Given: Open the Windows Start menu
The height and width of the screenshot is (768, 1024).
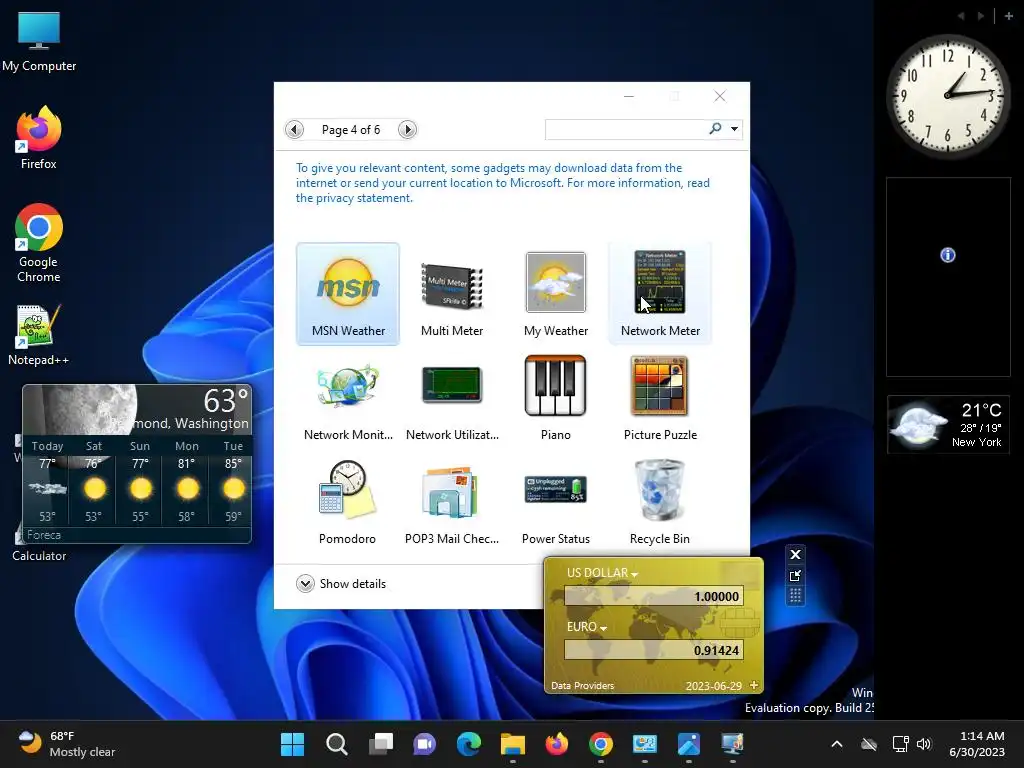Looking at the screenshot, I should pyautogui.click(x=292, y=744).
